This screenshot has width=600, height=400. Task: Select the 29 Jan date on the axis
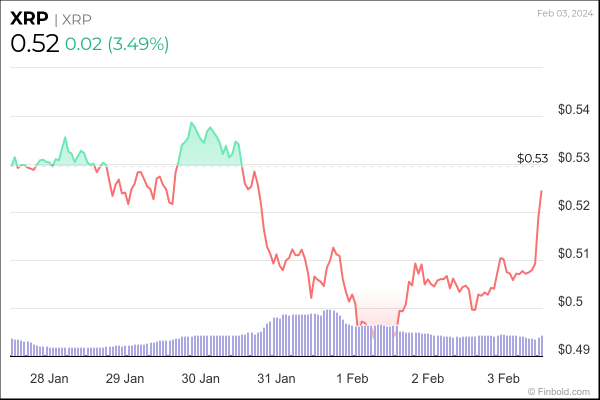[125, 379]
